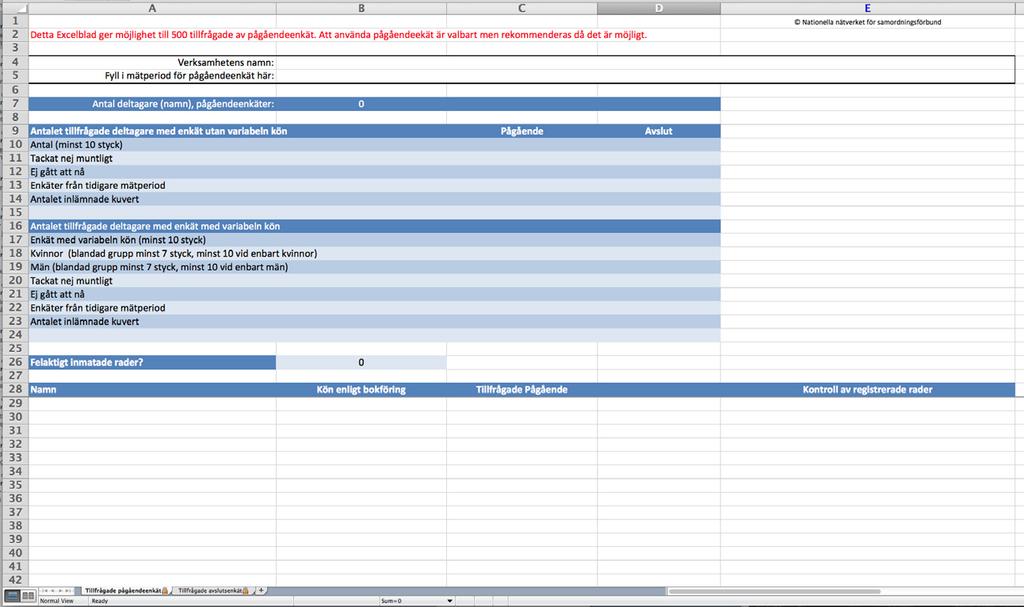
Task: Select 'Antal (minst 10 styck)' cell
Action: [152, 144]
